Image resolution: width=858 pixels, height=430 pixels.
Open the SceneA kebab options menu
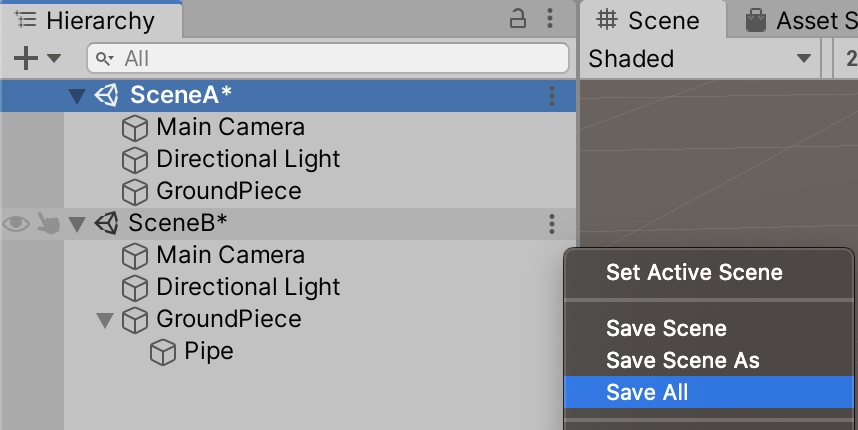pos(551,95)
